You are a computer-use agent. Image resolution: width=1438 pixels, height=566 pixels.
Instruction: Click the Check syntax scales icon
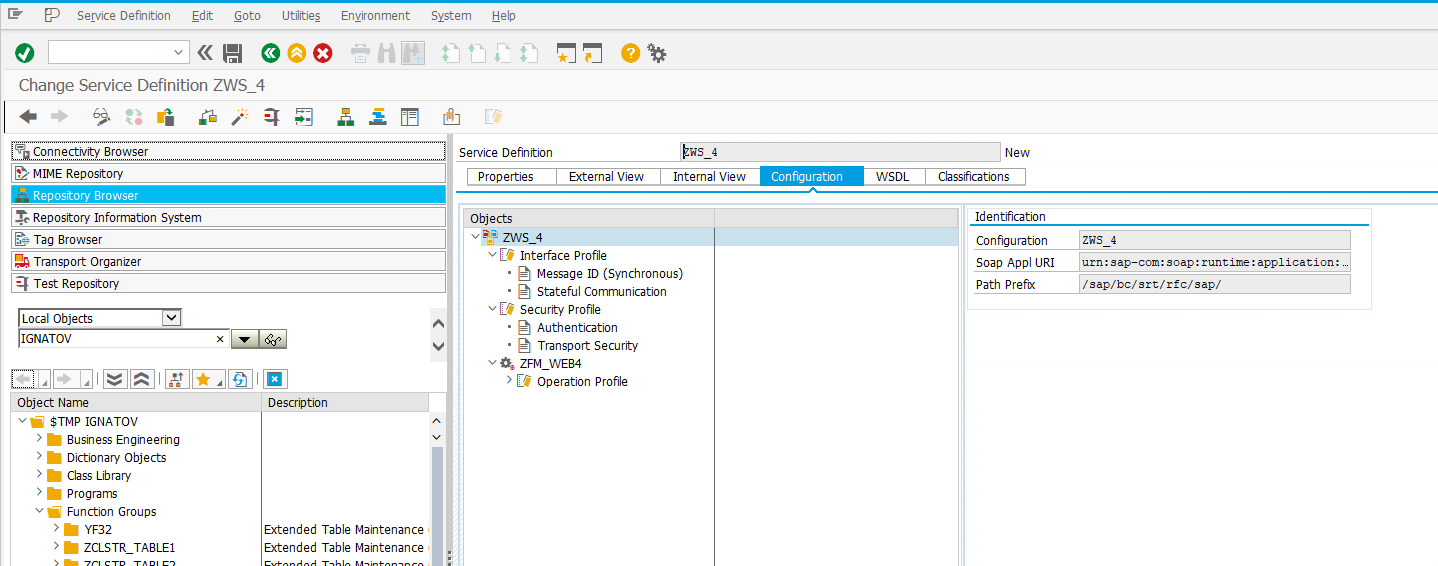208,117
